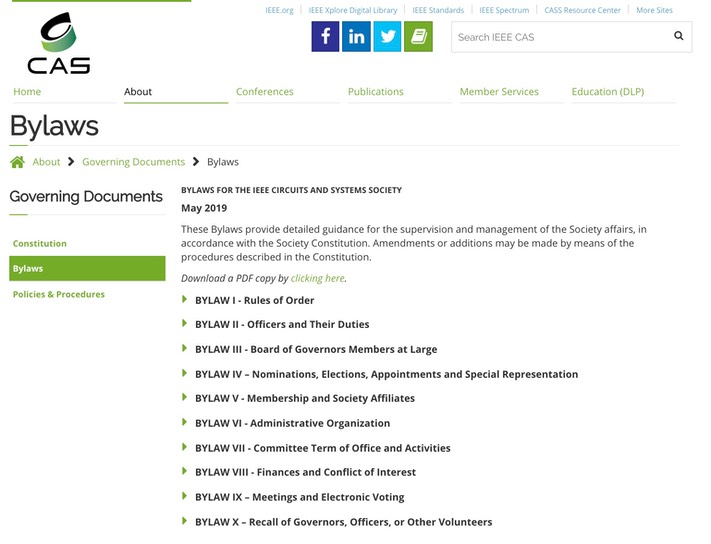The width and height of the screenshot is (711, 544).
Task: Open the More Sites link
Action: [x=654, y=10]
